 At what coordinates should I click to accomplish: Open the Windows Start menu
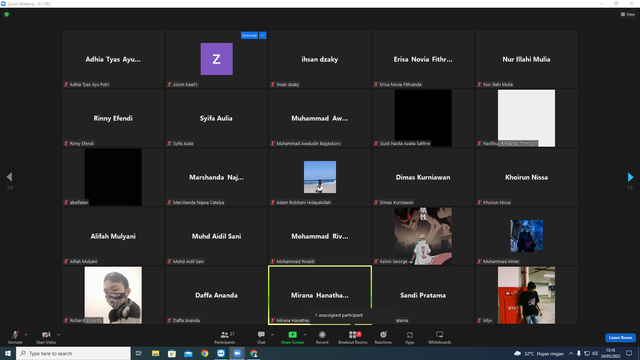pos(8,353)
